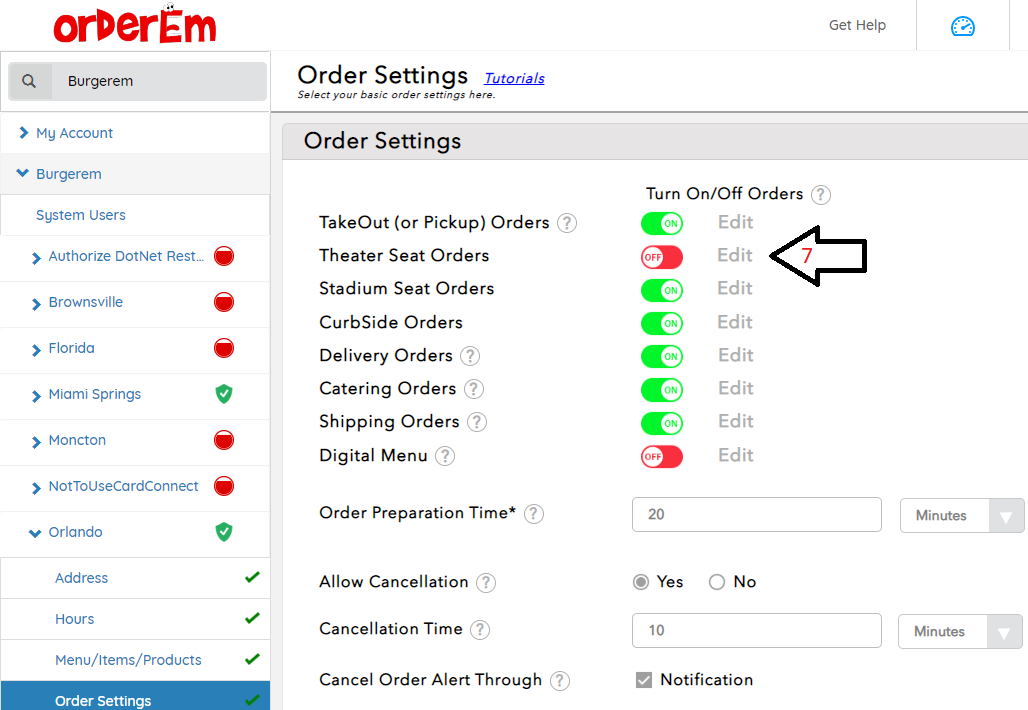Click the red status icon for Brownsville
Image resolution: width=1028 pixels, height=710 pixels.
(224, 302)
